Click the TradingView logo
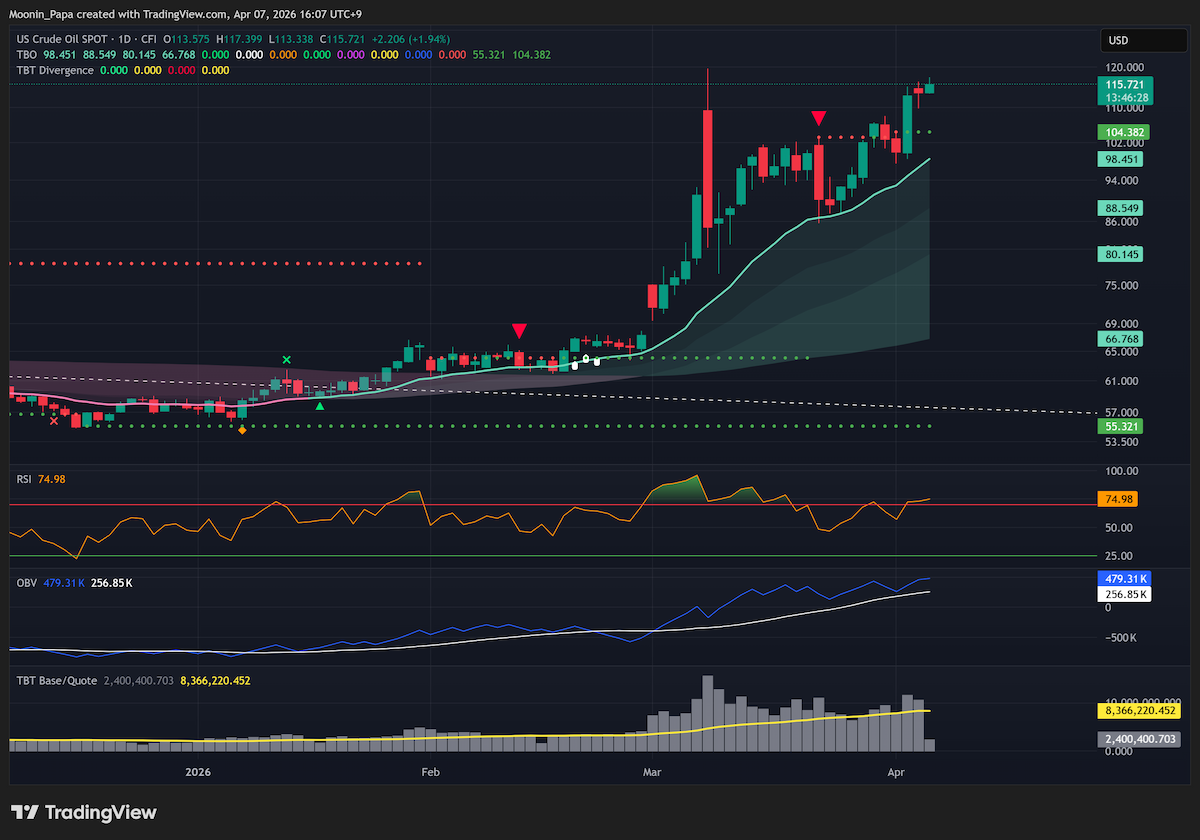 tap(84, 812)
